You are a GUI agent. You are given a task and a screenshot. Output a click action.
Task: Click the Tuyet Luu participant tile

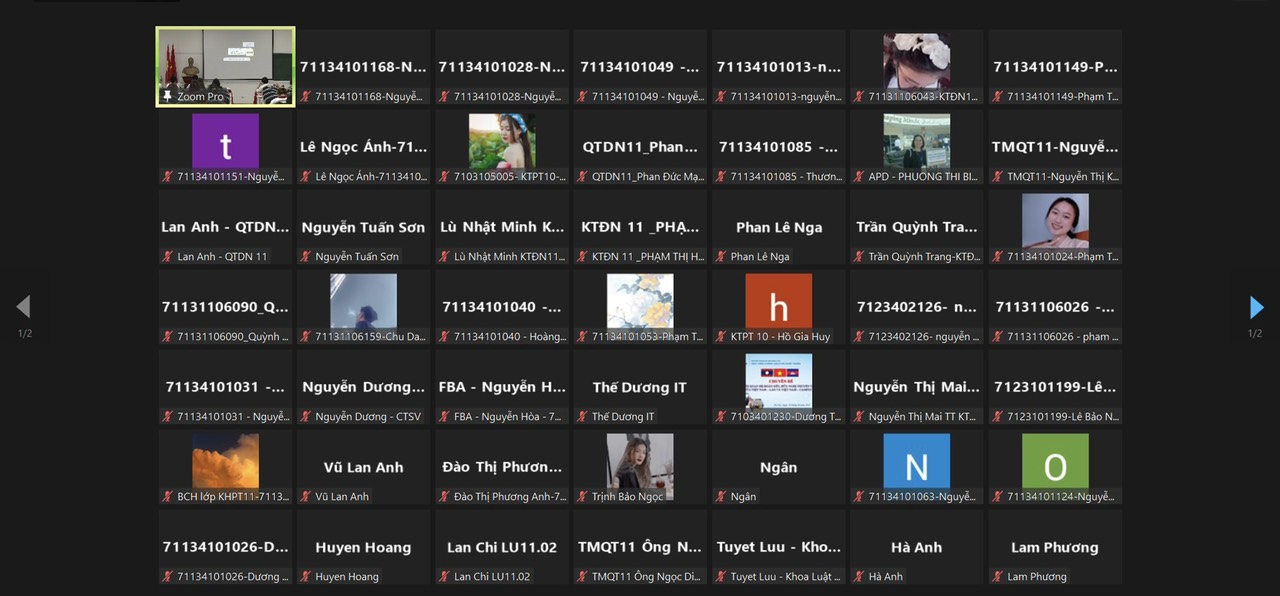(x=778, y=548)
